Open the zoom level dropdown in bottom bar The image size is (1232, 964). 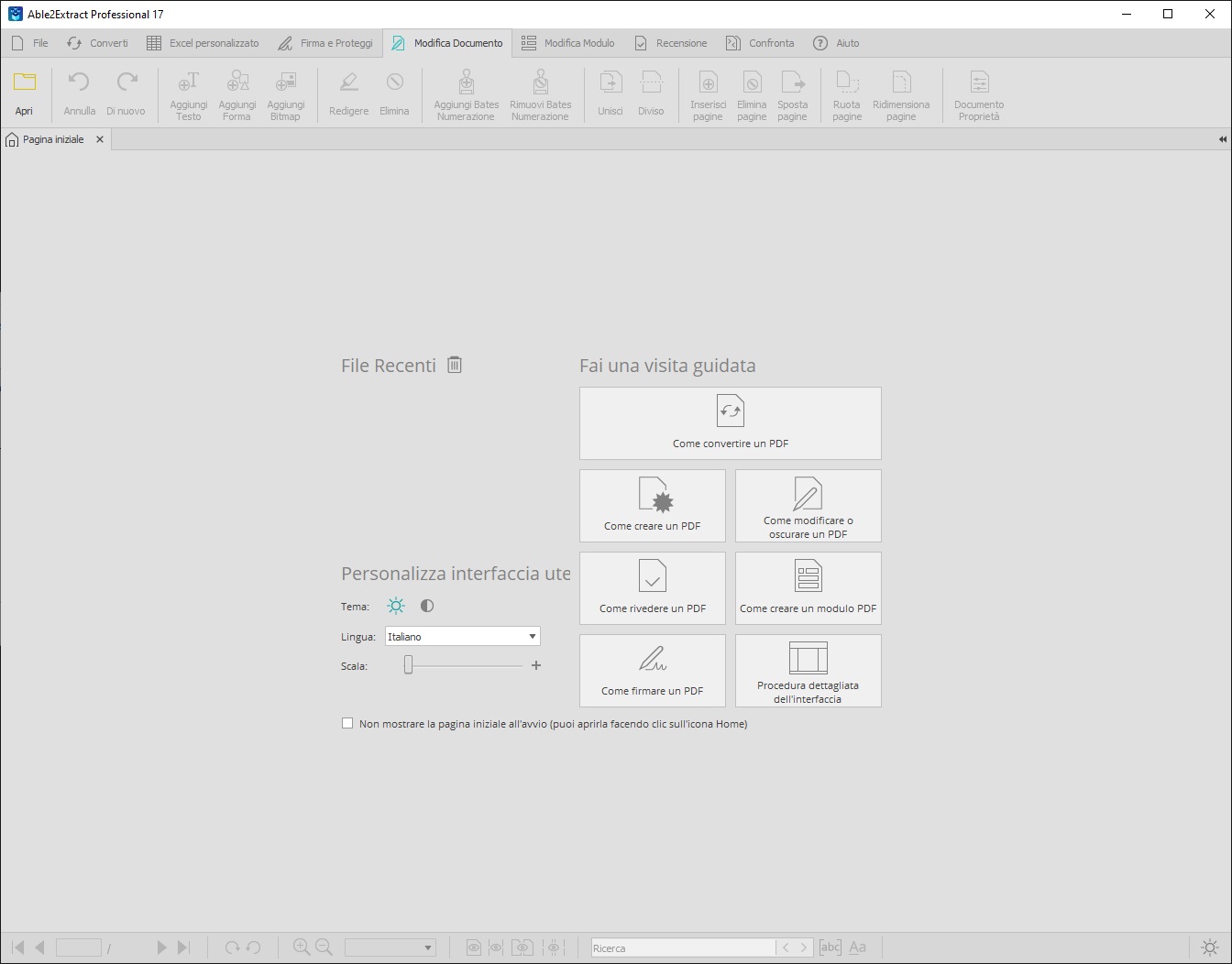390,948
